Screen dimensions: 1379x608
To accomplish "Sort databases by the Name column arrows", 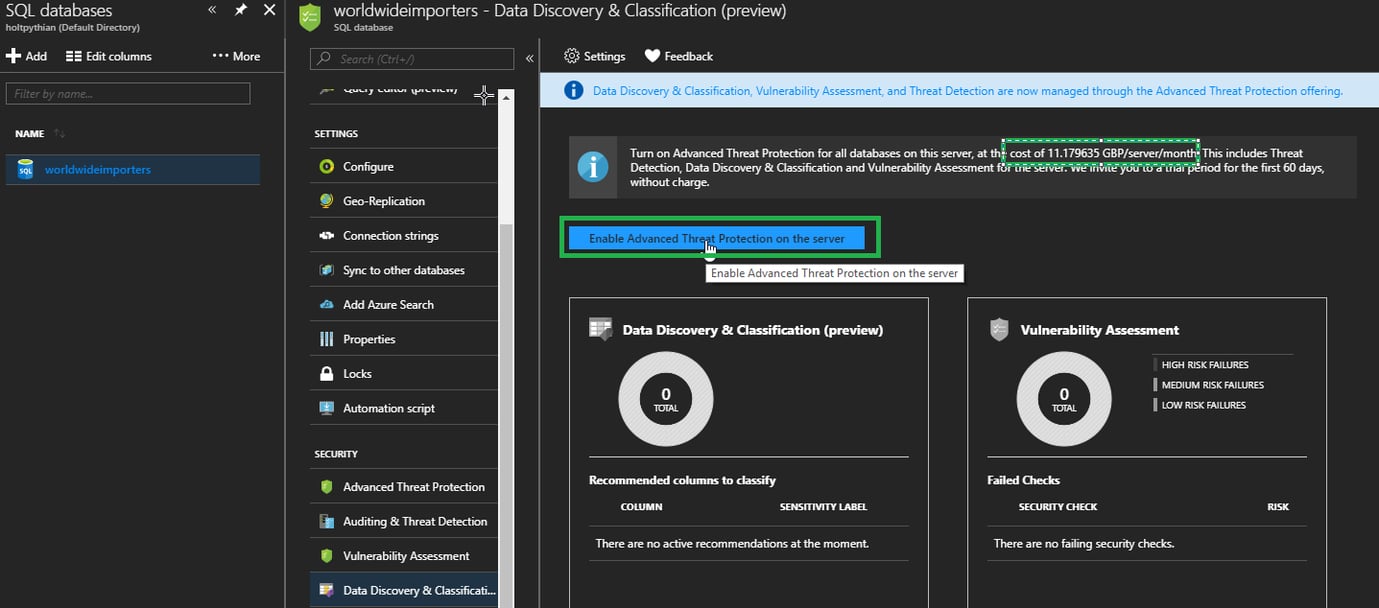I will [60, 134].
